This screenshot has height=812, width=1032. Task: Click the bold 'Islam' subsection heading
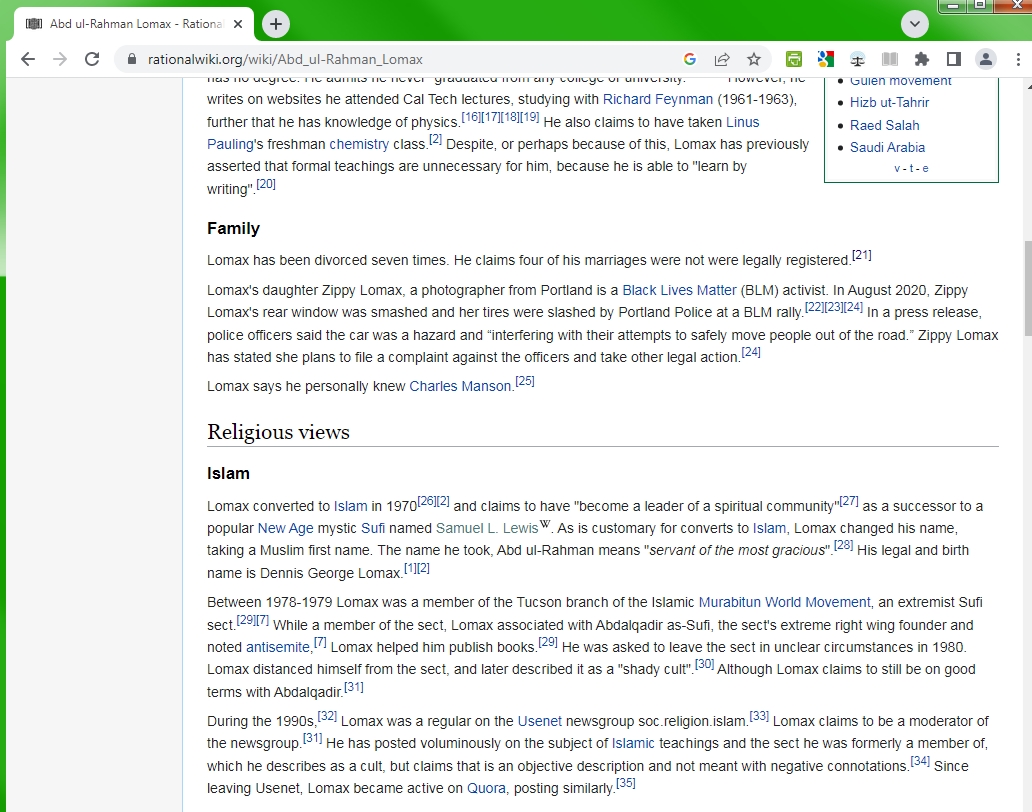coord(228,474)
